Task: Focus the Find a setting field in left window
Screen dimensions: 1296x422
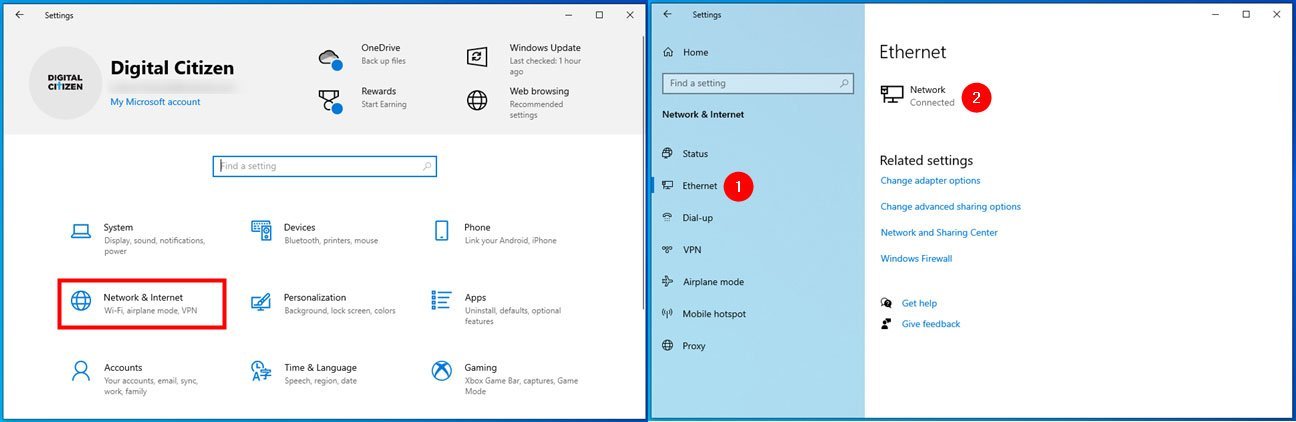Action: tap(325, 166)
